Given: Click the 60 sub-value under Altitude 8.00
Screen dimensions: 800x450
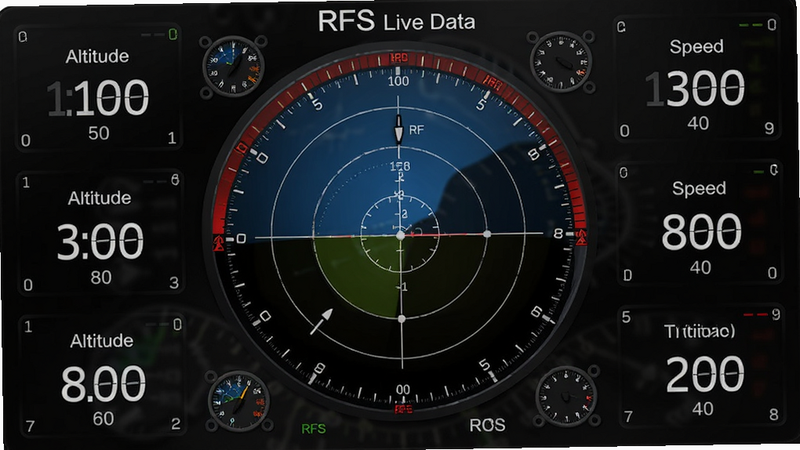Looking at the screenshot, I should (103, 419).
